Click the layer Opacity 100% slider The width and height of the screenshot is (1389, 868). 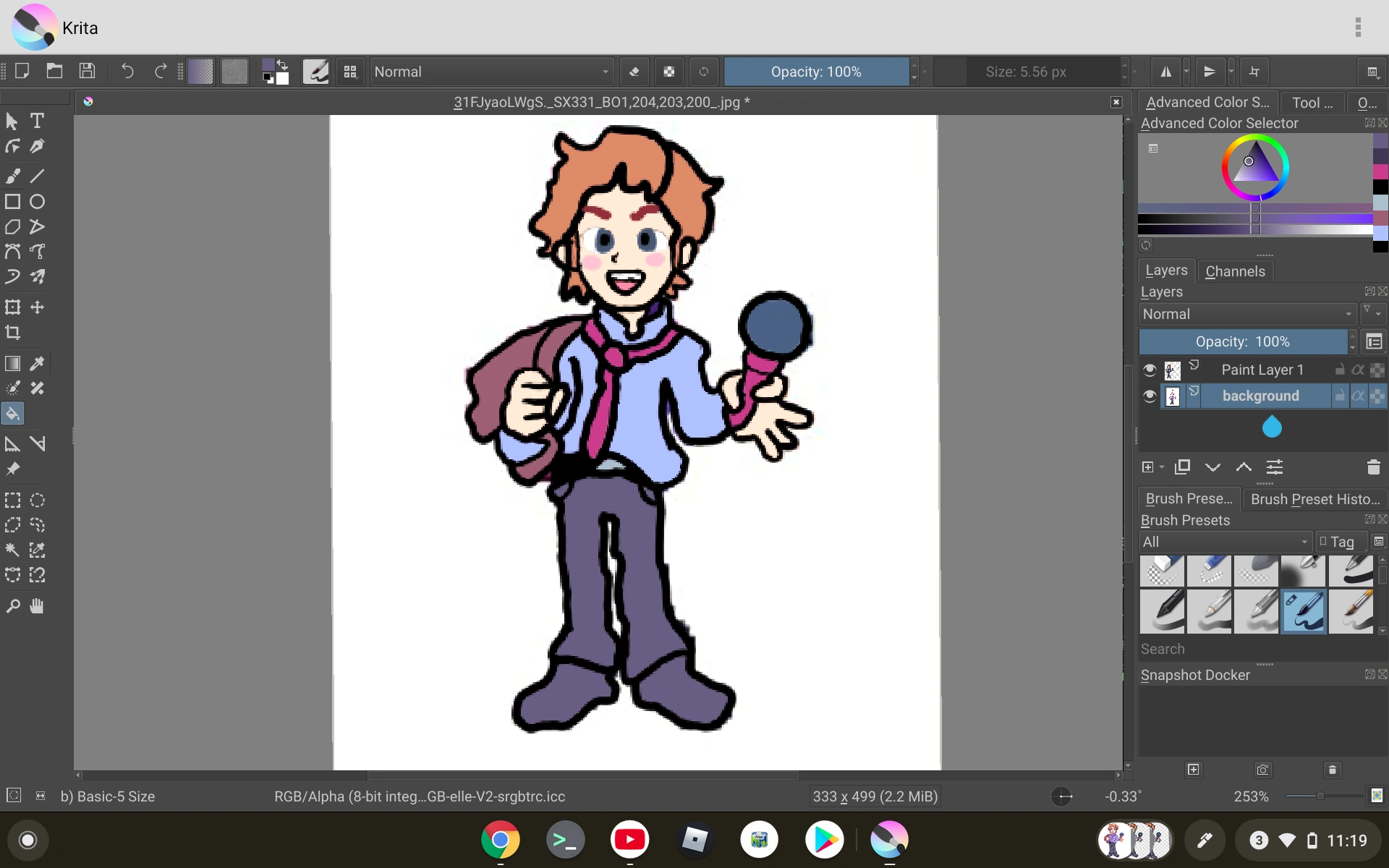[1242, 341]
